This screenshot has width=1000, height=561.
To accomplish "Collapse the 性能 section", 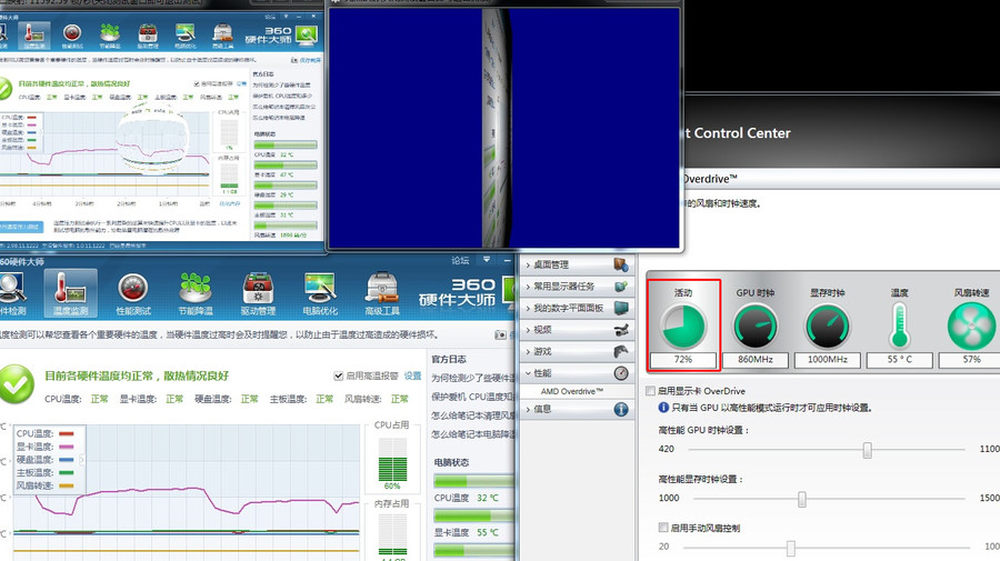I will coord(528,373).
